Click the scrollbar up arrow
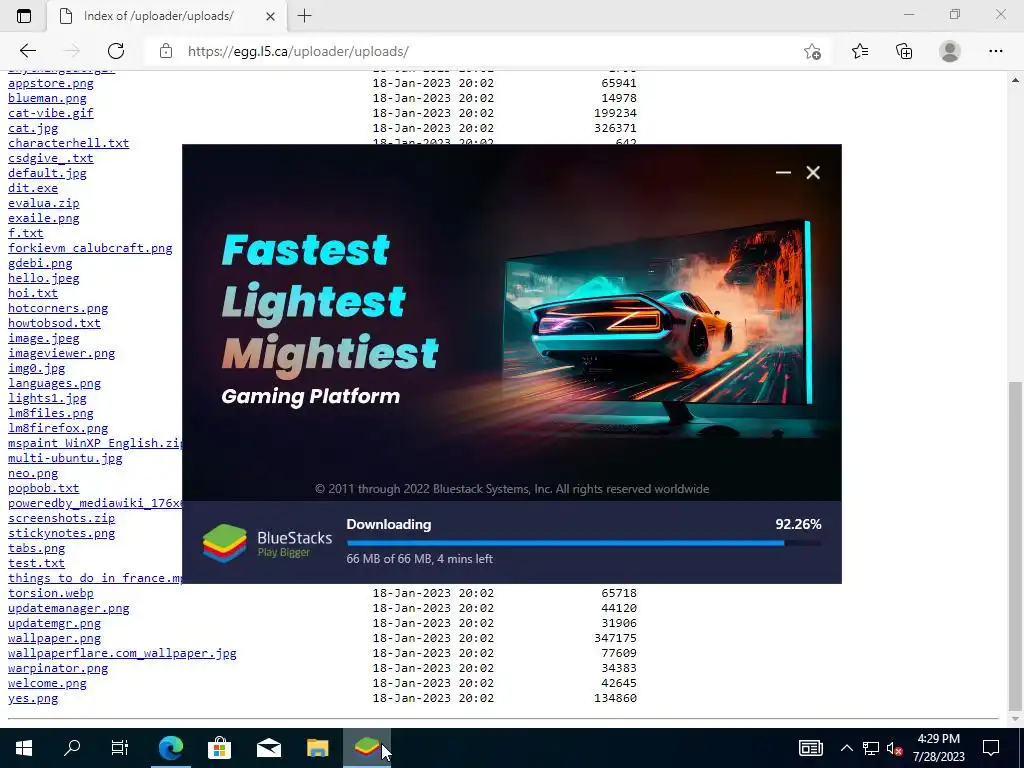Image resolution: width=1024 pixels, height=768 pixels. coord(1016,80)
